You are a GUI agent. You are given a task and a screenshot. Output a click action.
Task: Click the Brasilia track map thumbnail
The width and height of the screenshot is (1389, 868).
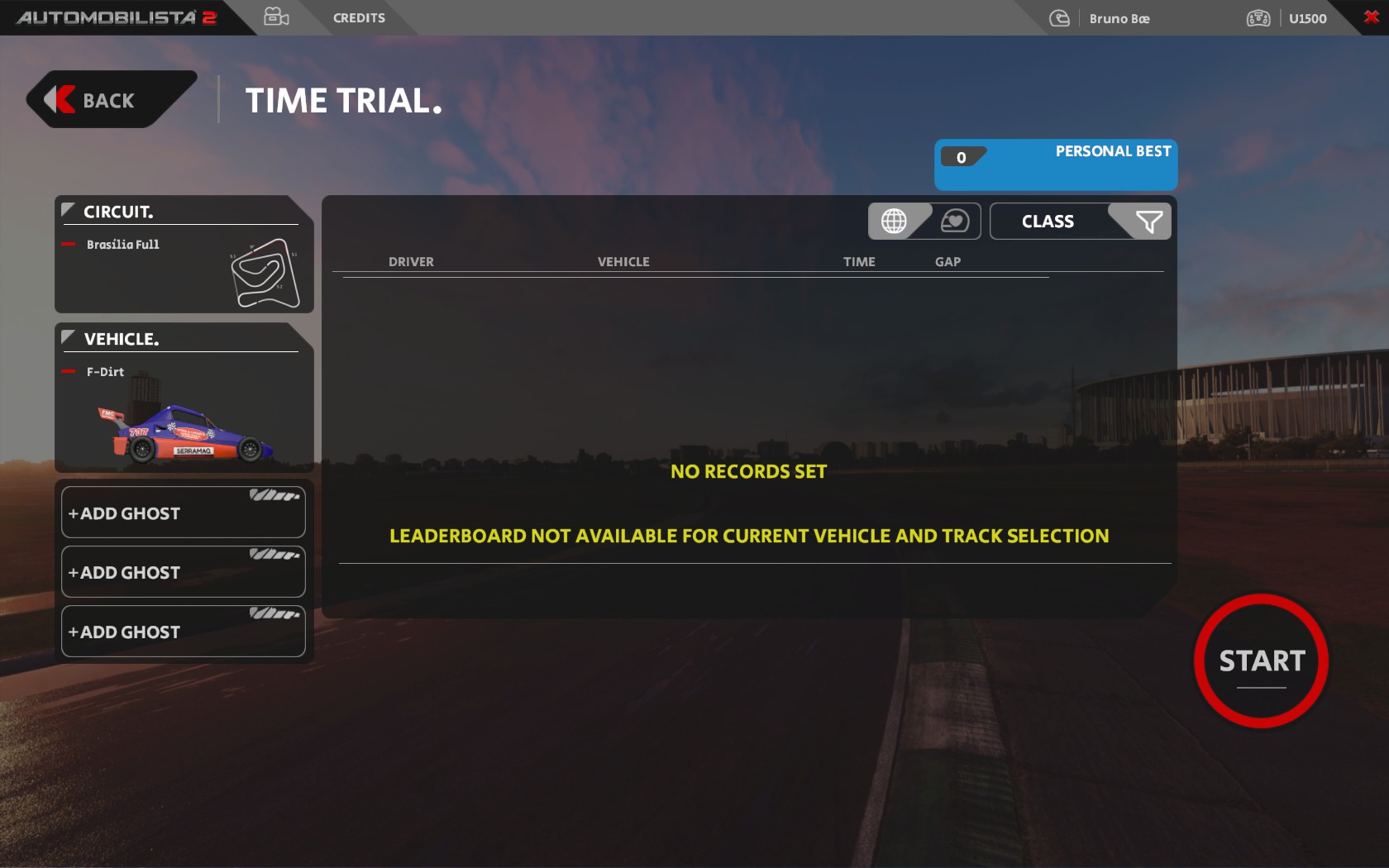265,273
